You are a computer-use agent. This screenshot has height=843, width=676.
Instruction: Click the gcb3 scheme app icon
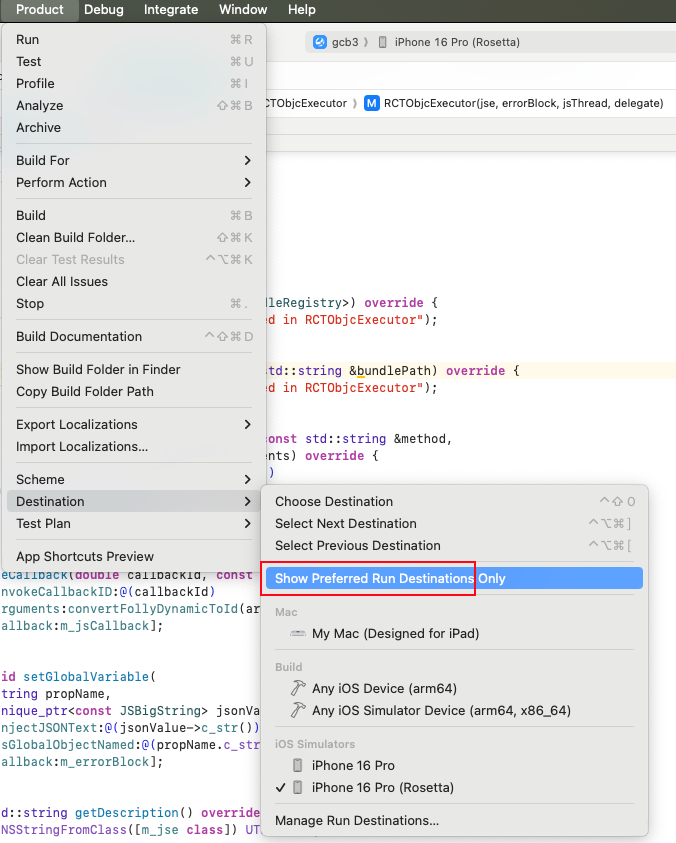tap(320, 42)
